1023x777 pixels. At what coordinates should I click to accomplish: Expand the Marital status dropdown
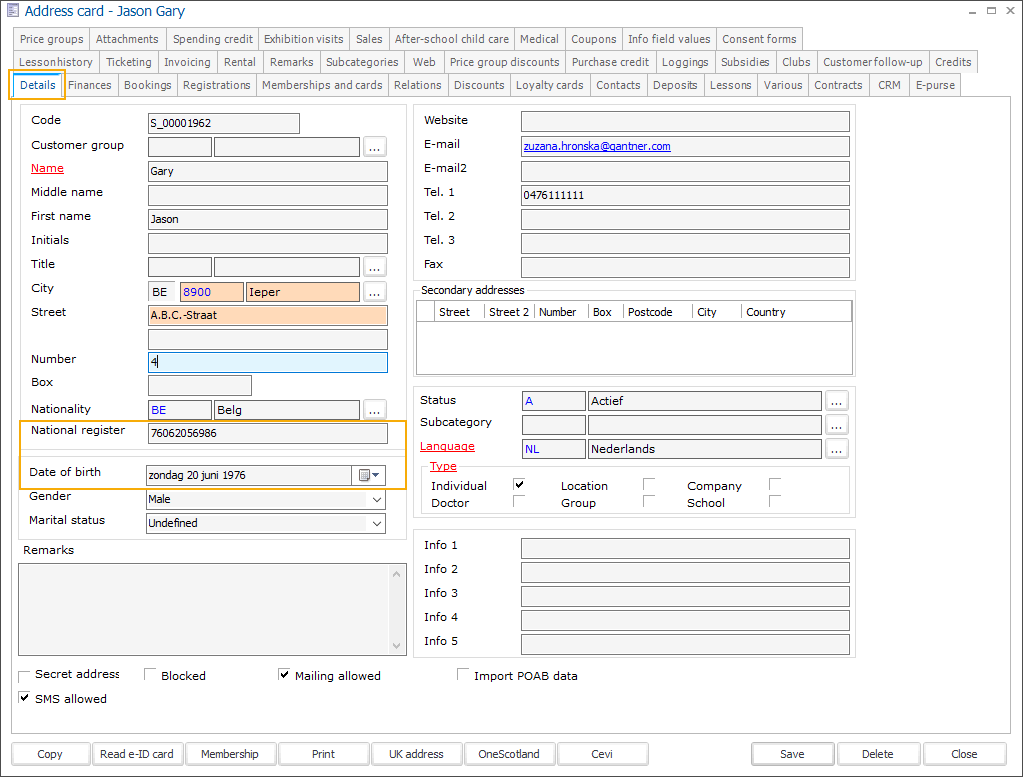[377, 523]
